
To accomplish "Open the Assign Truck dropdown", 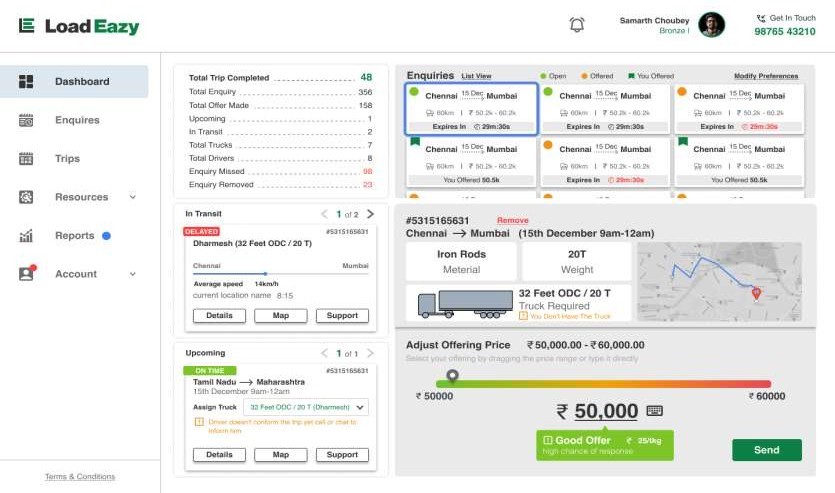I will click(x=306, y=407).
